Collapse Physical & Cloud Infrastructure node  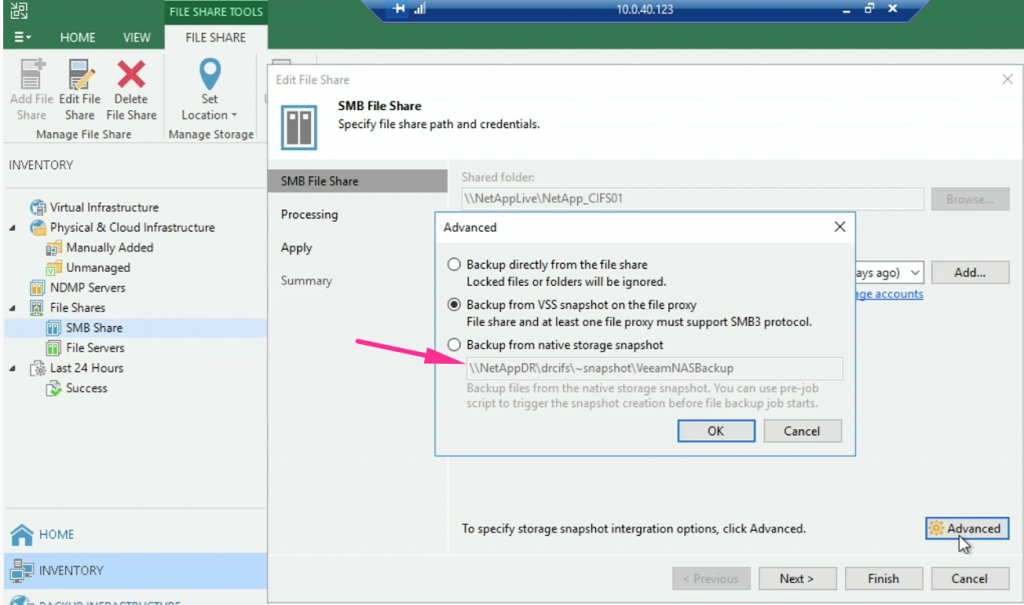(x=12, y=228)
